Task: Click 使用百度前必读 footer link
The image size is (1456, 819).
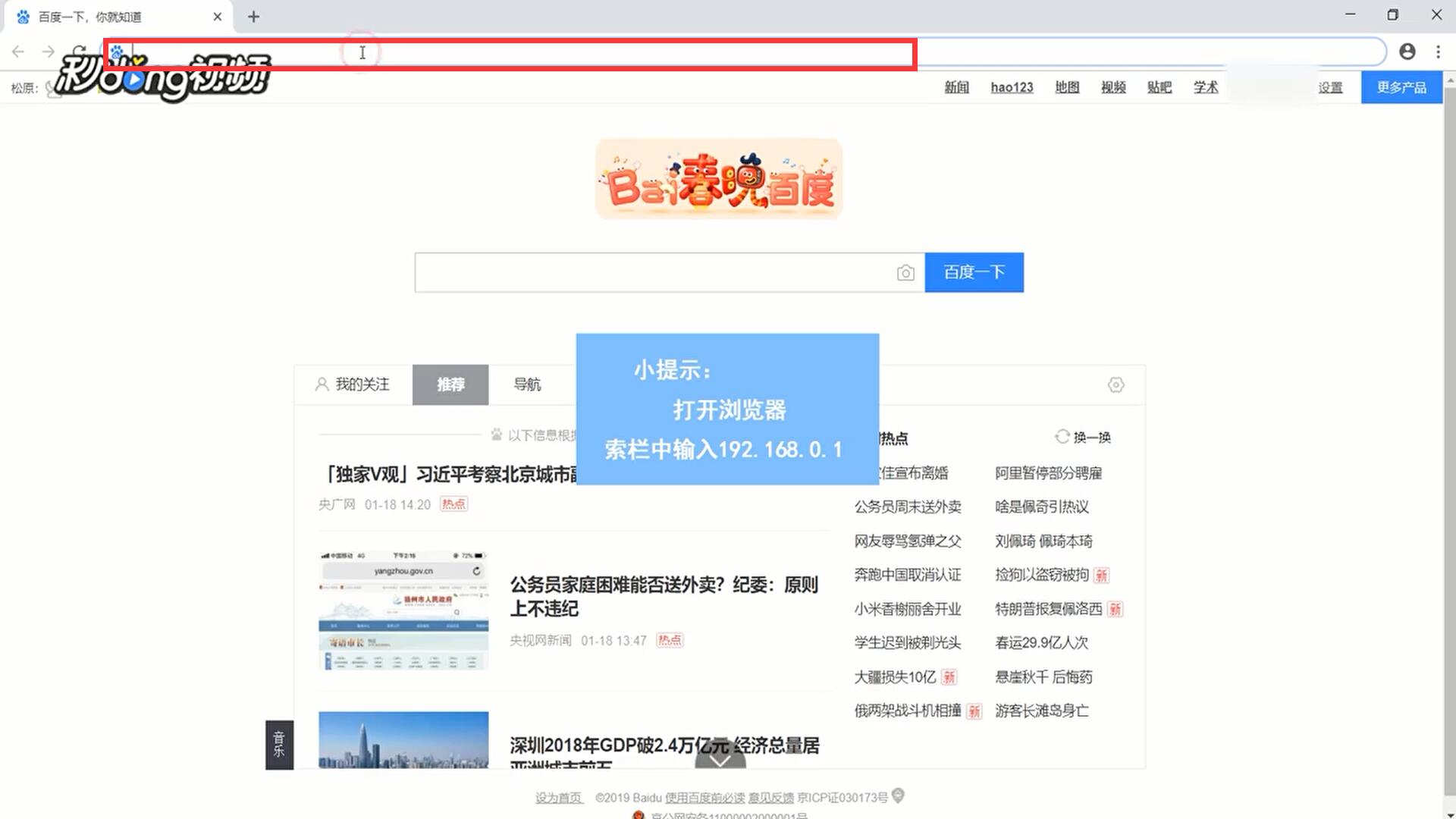Action: [704, 798]
